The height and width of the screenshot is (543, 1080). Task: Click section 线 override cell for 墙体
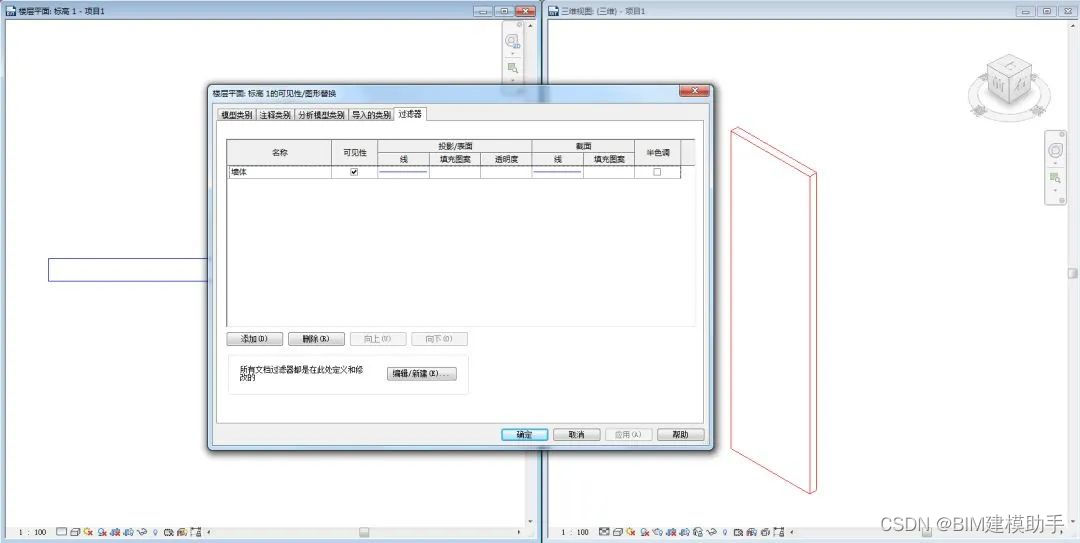pos(558,172)
